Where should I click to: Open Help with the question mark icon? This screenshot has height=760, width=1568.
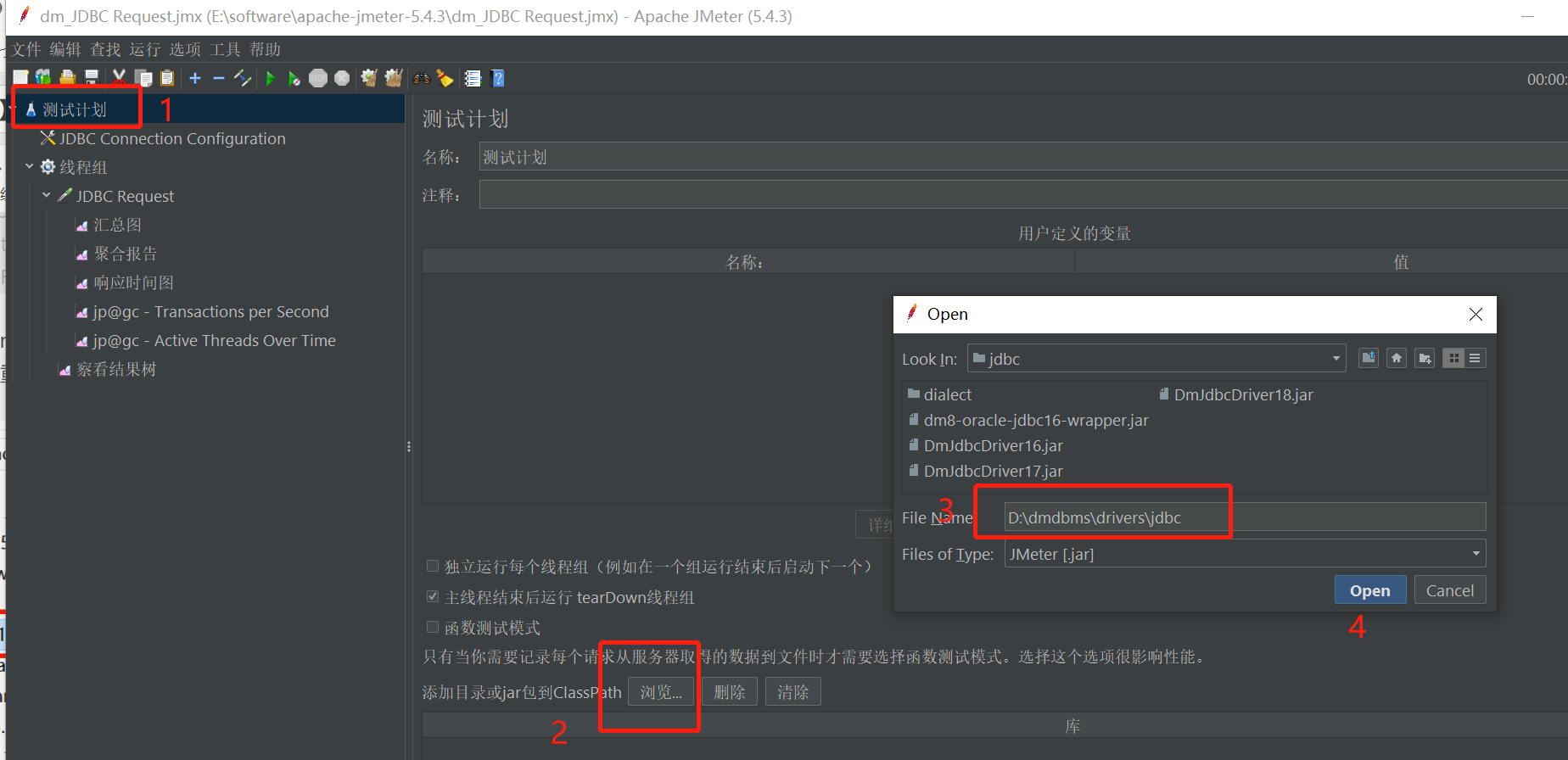click(498, 78)
